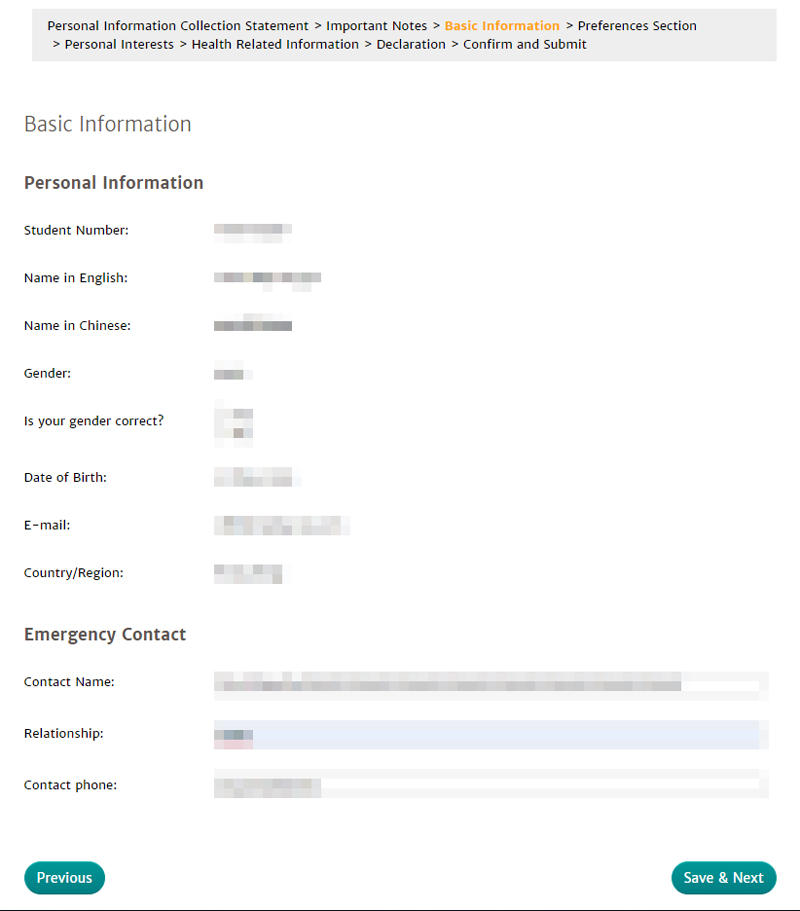Open the Personal Interests step
Image resolution: width=800 pixels, height=911 pixels.
[119, 44]
